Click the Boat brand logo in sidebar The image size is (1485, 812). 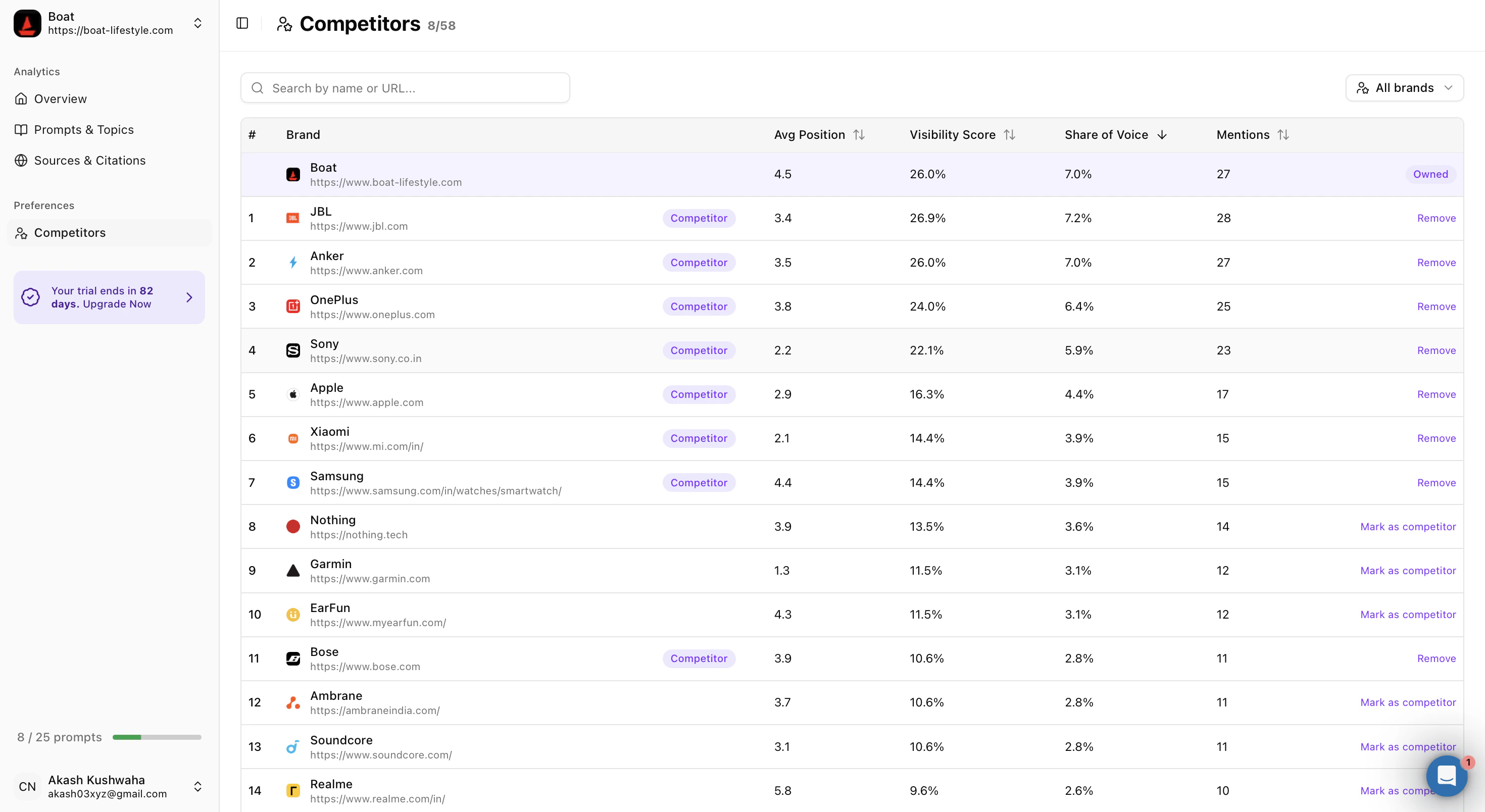point(27,23)
